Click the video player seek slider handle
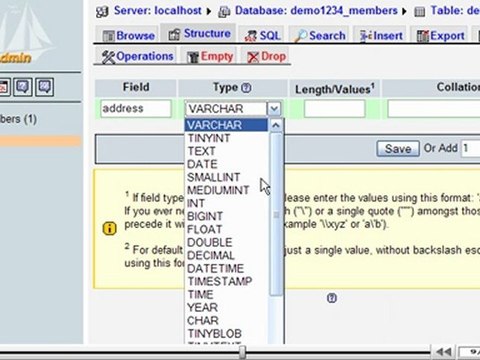Image resolution: width=480 pixels, height=360 pixels. pos(243,352)
